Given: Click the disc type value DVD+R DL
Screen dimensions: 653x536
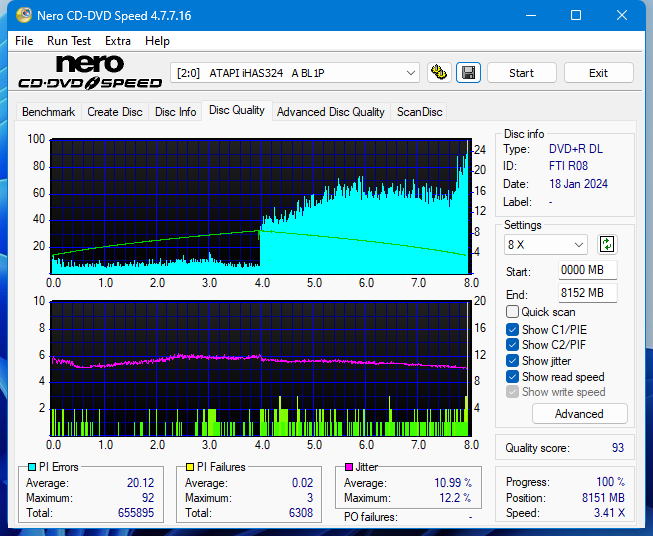Looking at the screenshot, I should 576,149.
